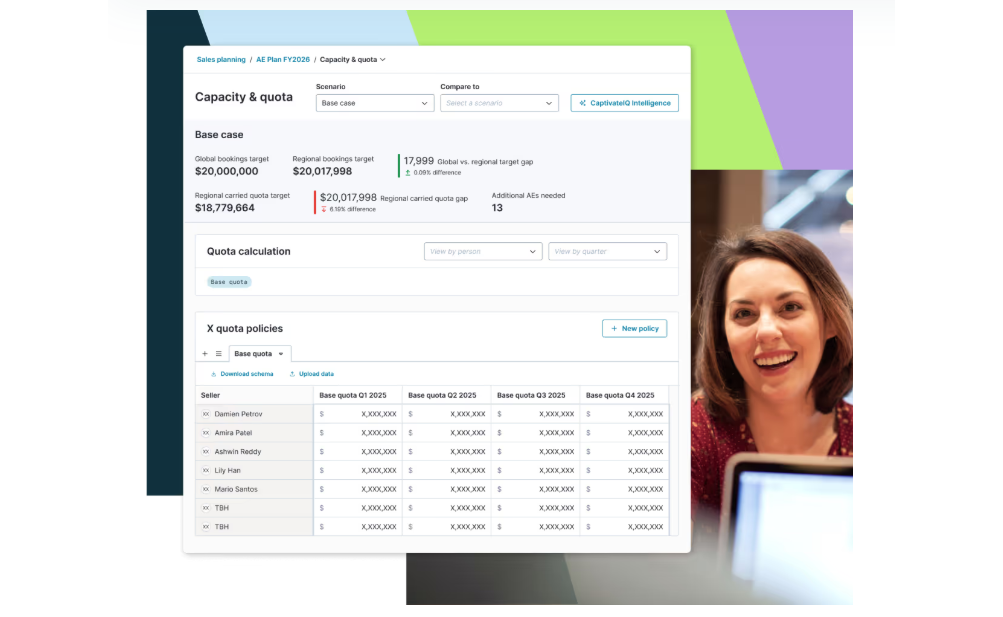Click the avatar icon beside Amira Patel
The image size is (1003, 617).
pos(206,433)
